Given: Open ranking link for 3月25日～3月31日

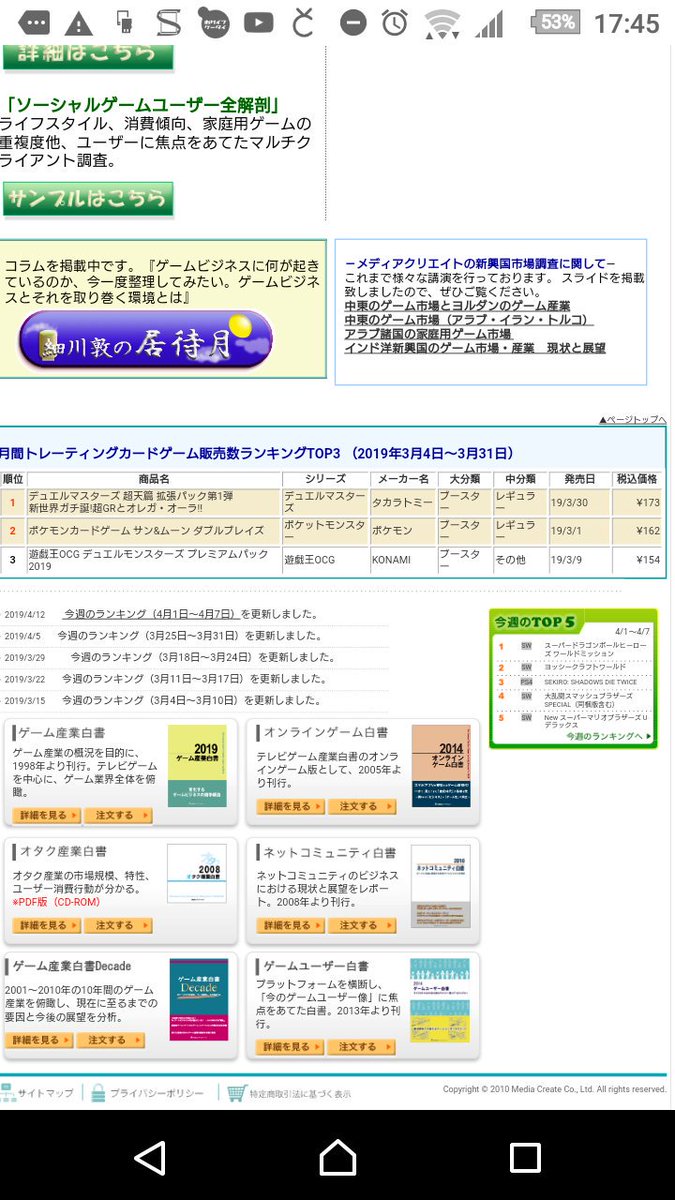Looking at the screenshot, I should click(147, 635).
